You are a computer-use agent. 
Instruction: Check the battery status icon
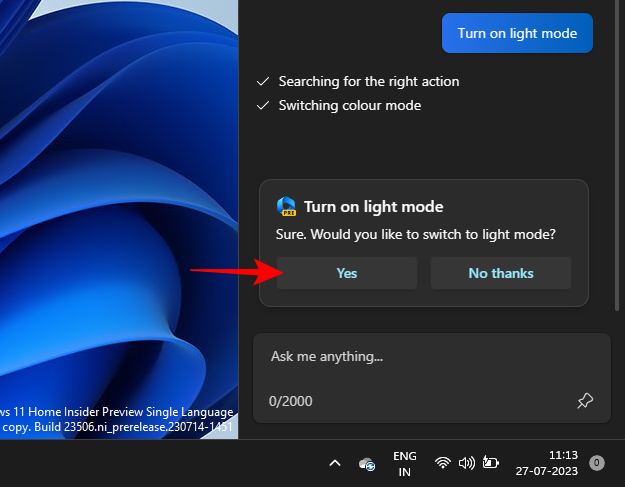click(x=490, y=463)
